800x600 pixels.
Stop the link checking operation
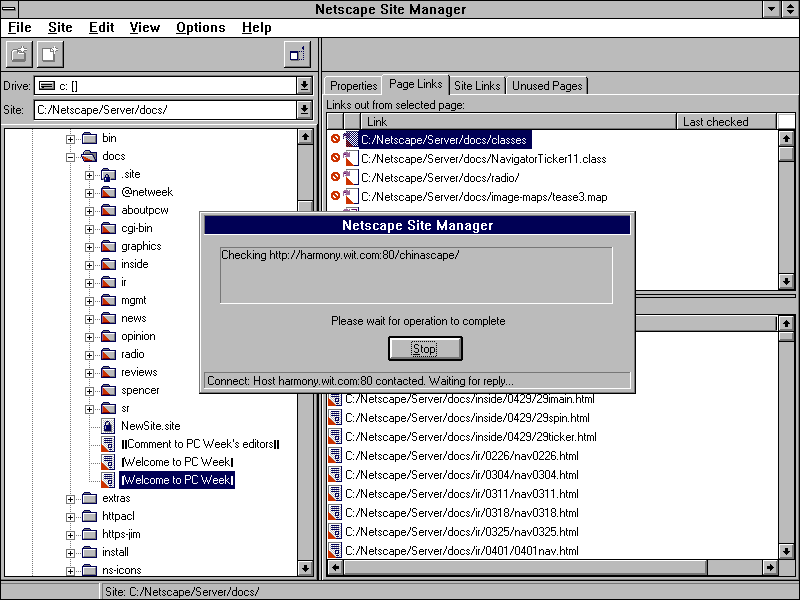pos(425,348)
